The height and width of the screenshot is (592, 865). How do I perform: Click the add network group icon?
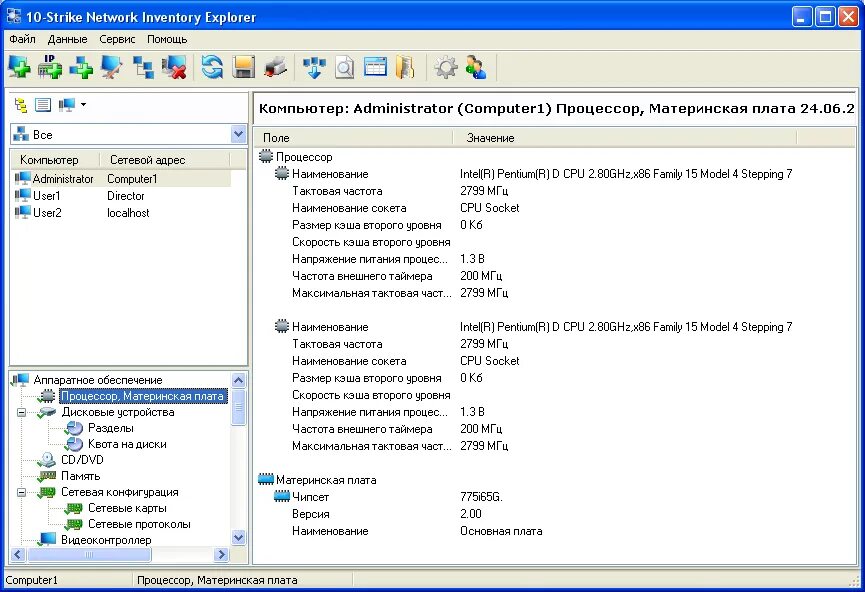coord(81,67)
